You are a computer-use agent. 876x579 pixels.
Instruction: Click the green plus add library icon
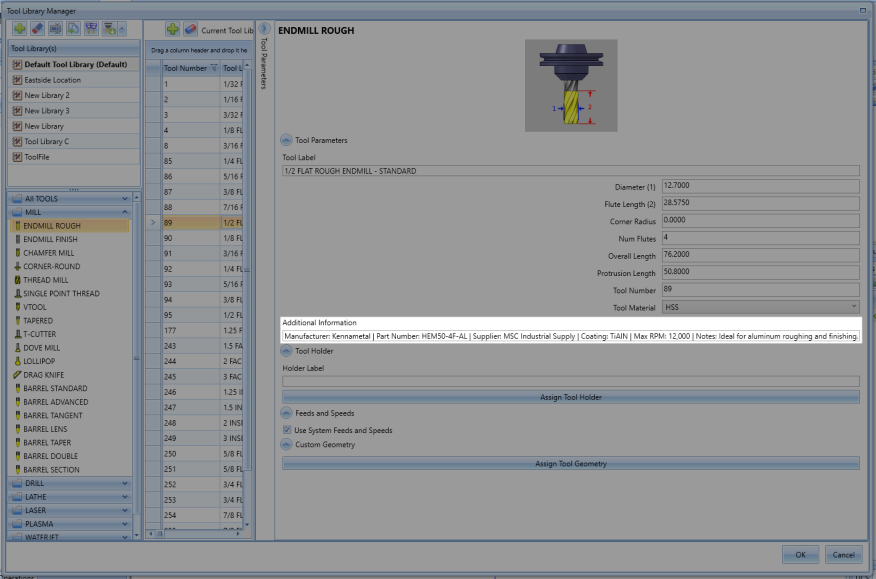click(x=18, y=30)
